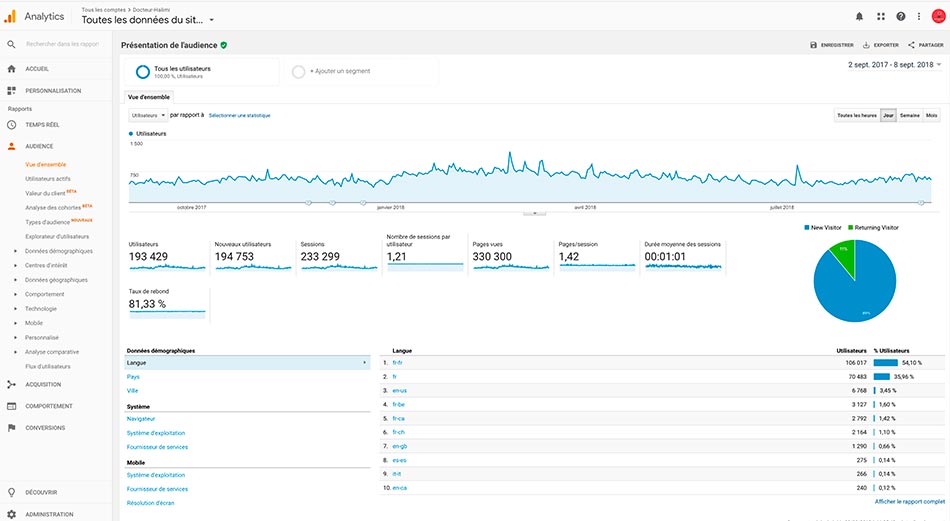
Task: Click the Accueil home icon
Action: [x=12, y=69]
